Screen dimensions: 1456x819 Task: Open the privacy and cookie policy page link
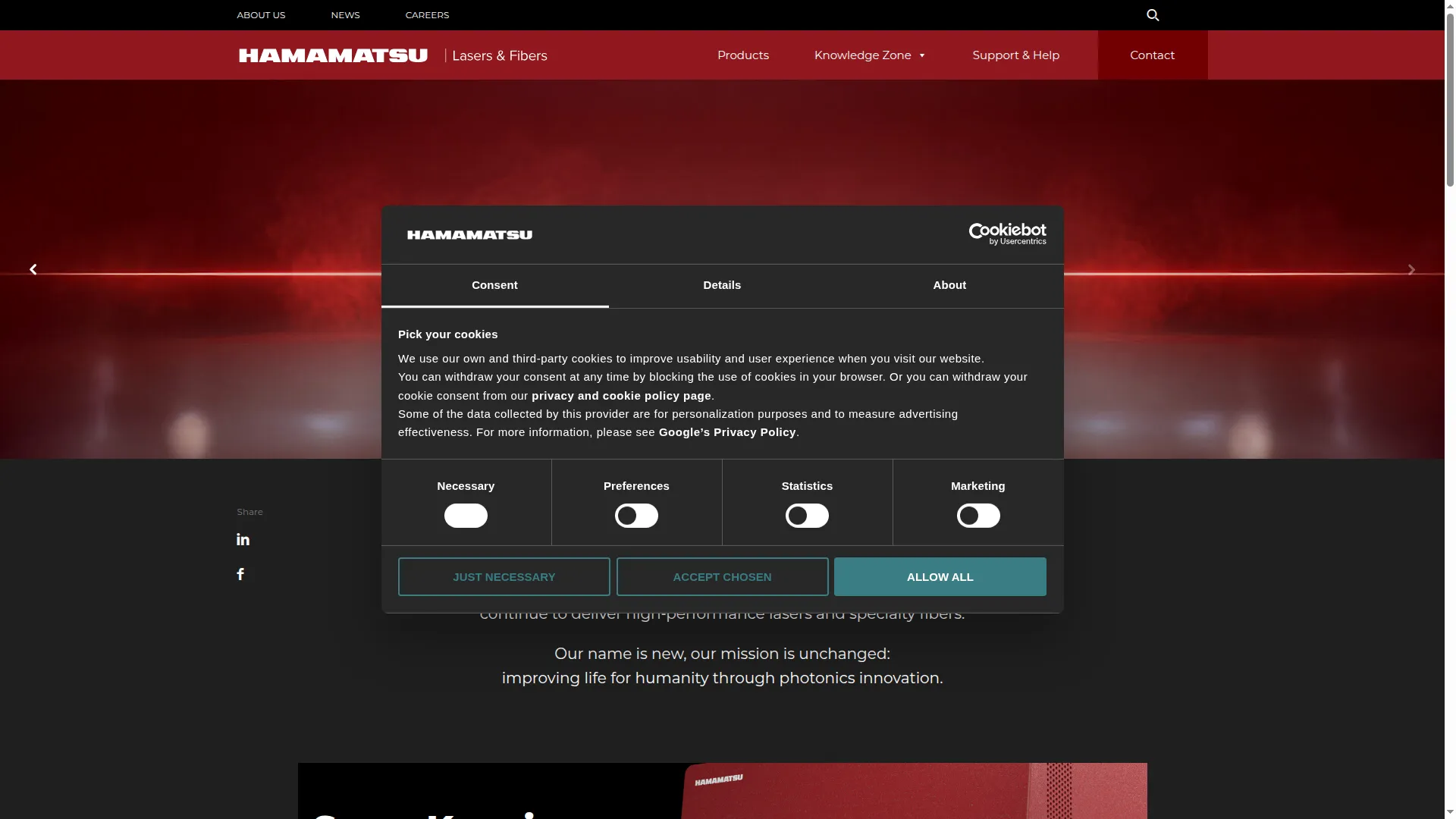tap(621, 396)
